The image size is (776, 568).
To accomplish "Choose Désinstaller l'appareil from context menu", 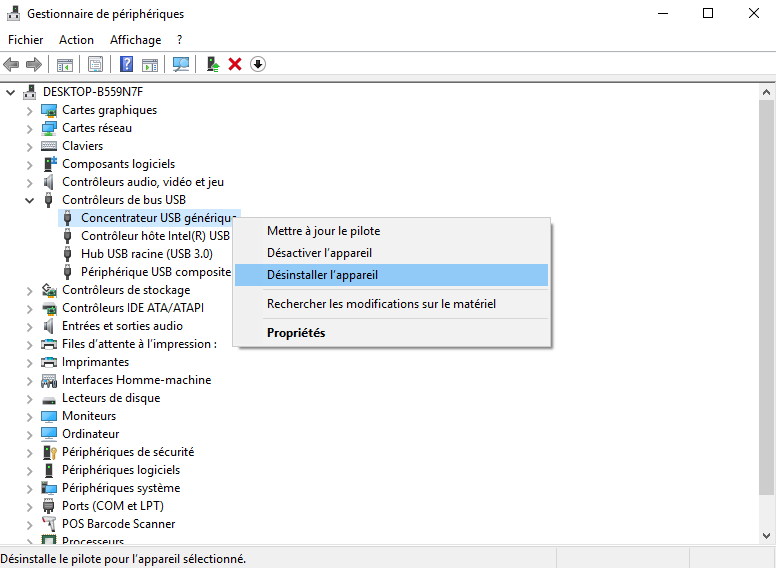I will (x=321, y=275).
